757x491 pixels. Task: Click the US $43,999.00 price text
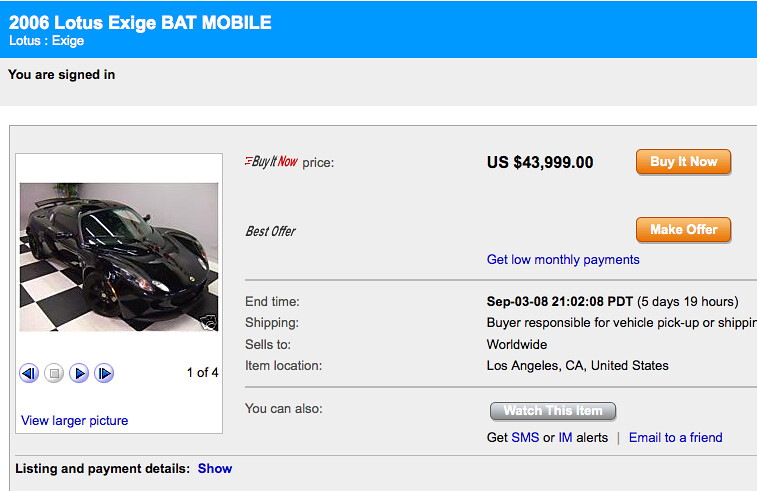pyautogui.click(x=540, y=162)
